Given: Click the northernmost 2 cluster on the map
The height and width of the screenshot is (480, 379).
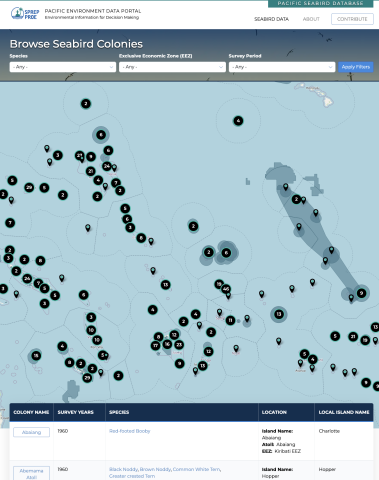Looking at the screenshot, I should pos(86,104).
